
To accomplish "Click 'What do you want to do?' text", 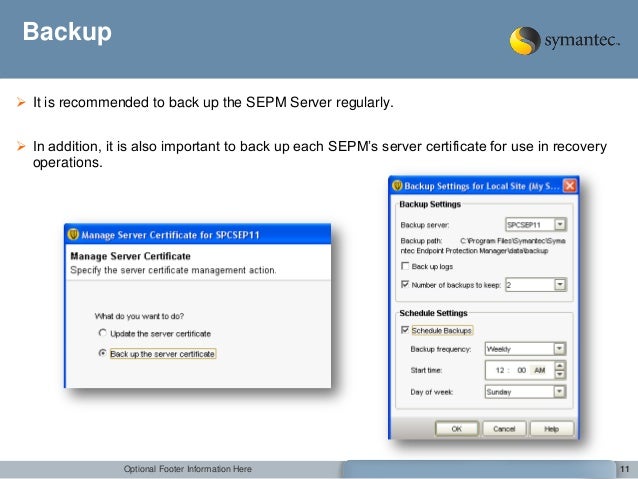I will coord(139,316).
